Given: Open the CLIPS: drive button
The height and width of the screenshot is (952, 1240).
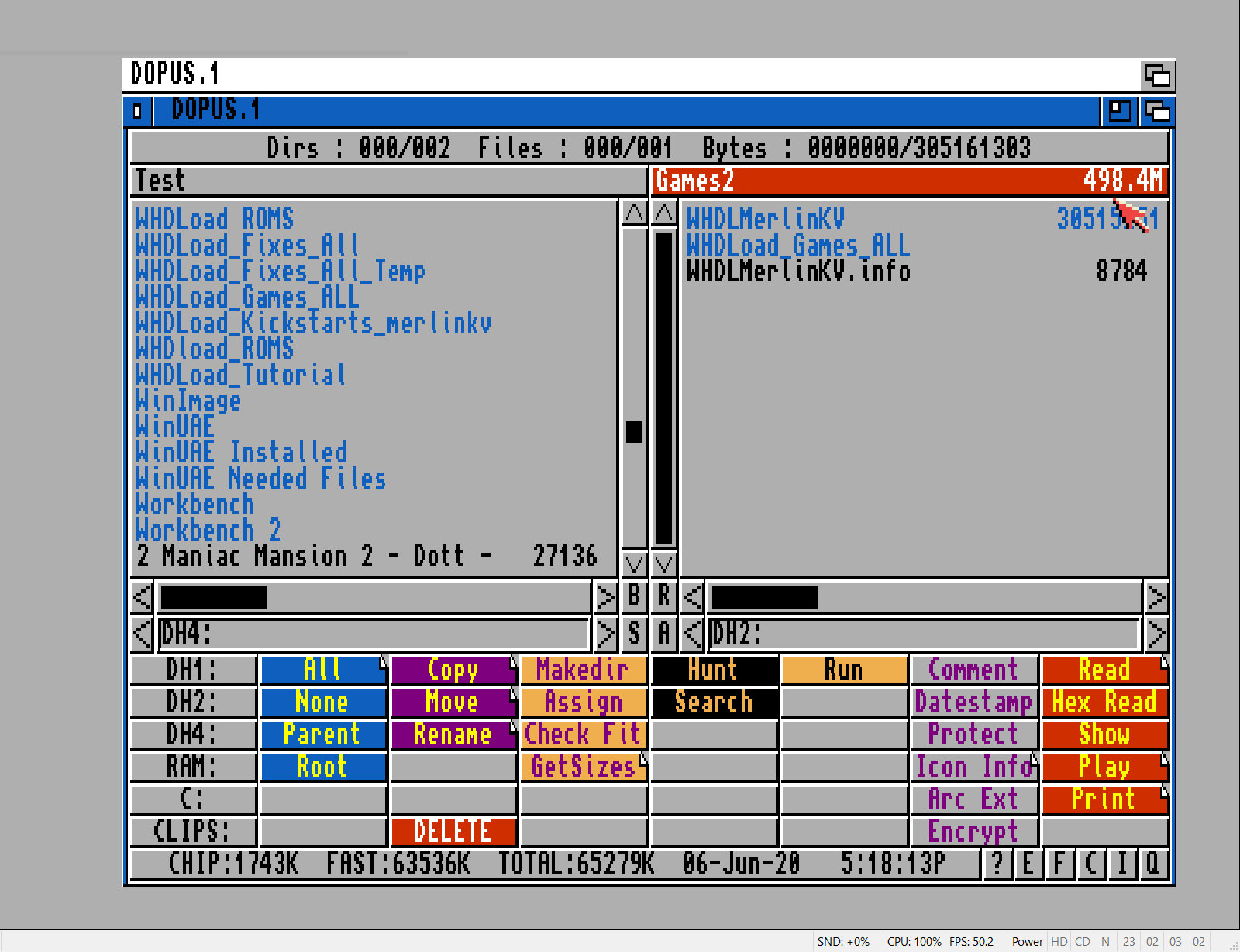Looking at the screenshot, I should 193,831.
